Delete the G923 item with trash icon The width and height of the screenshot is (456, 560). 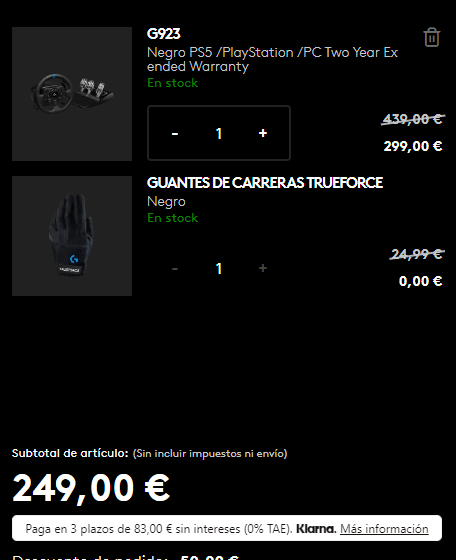pos(432,37)
